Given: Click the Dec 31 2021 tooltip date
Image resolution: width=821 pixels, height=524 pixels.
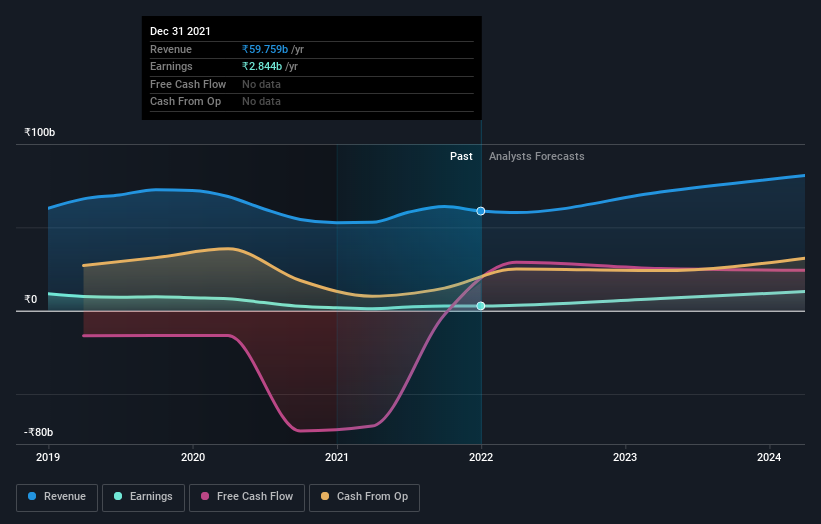Looking at the screenshot, I should click(180, 31).
